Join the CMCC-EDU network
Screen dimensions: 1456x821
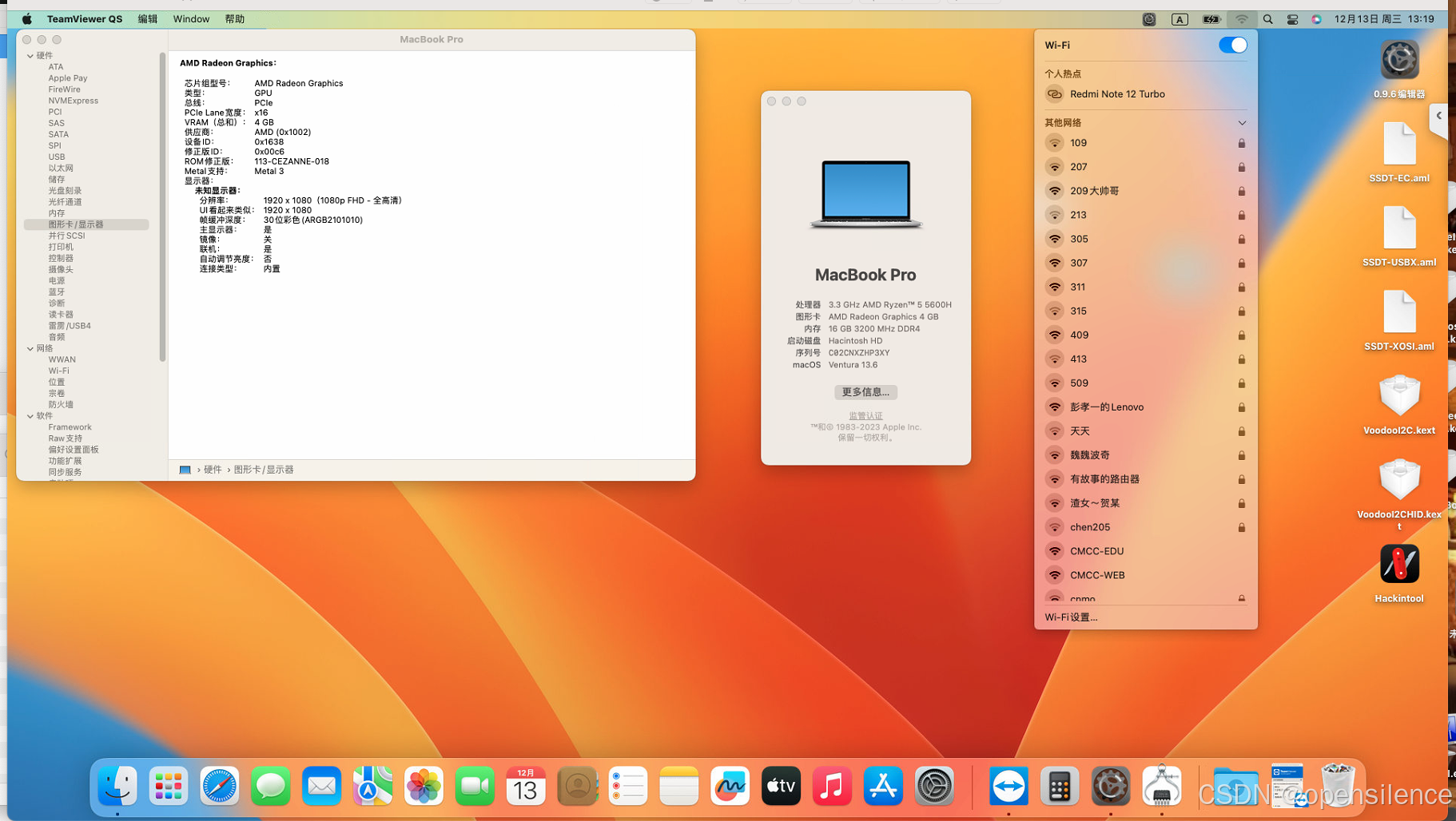coord(1145,551)
